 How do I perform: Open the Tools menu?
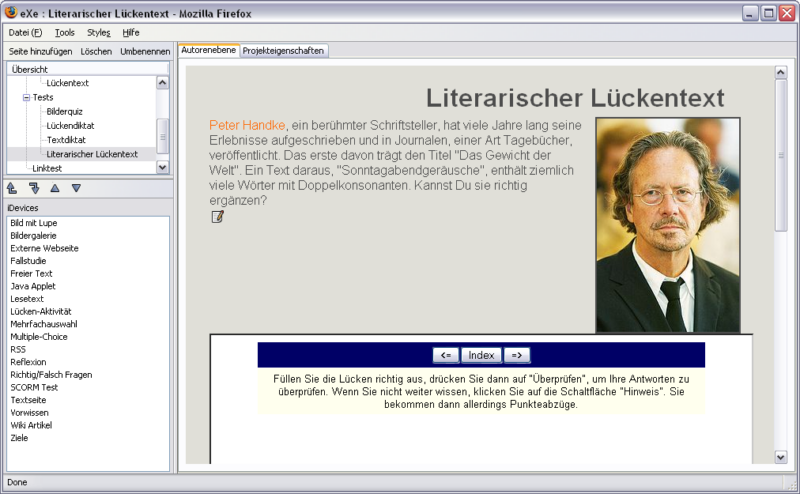click(65, 33)
